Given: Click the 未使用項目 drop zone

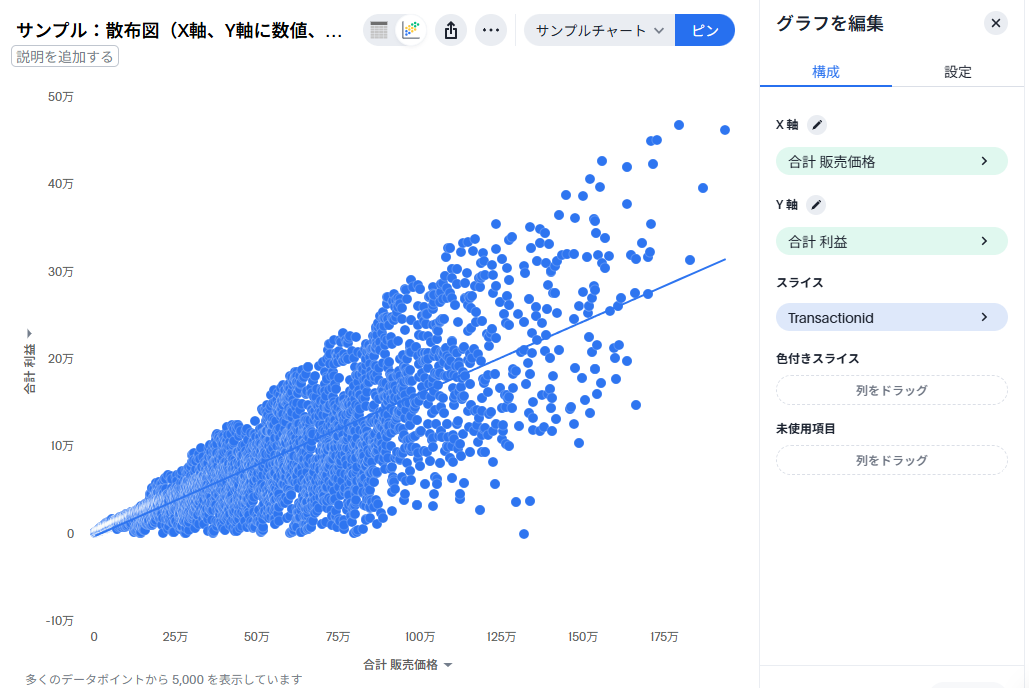Looking at the screenshot, I should click(891, 460).
